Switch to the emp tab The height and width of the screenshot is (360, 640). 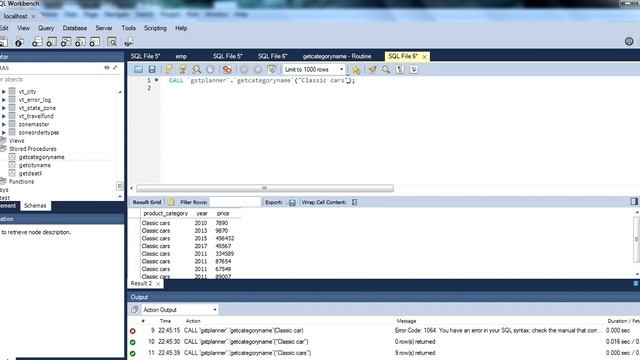pos(181,56)
